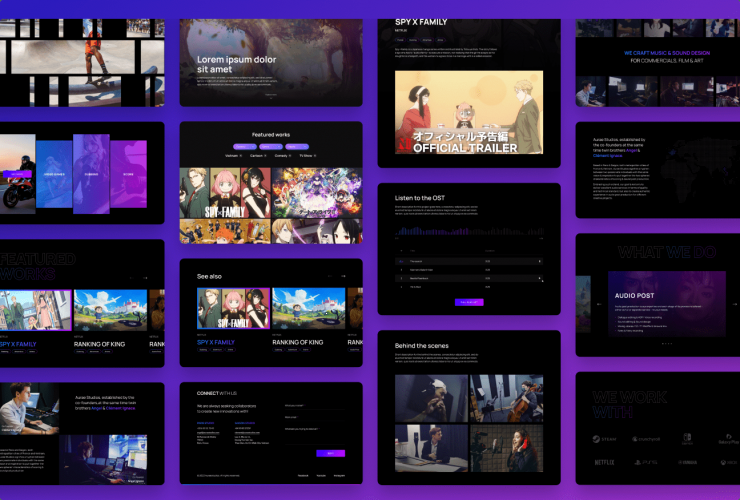Show next service in What We Do carousel

[734, 304]
